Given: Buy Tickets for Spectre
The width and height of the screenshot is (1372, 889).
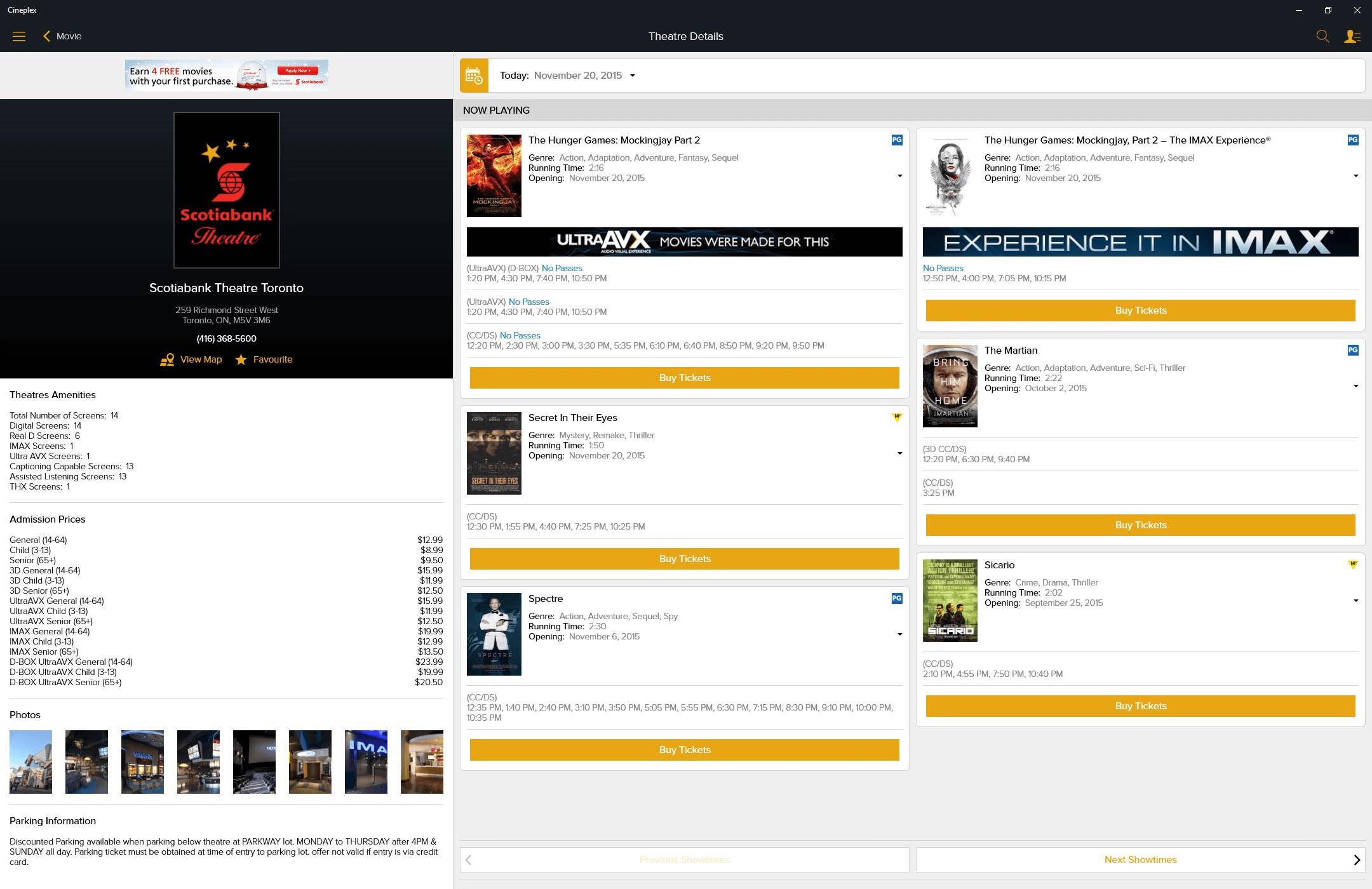Looking at the screenshot, I should pyautogui.click(x=684, y=749).
